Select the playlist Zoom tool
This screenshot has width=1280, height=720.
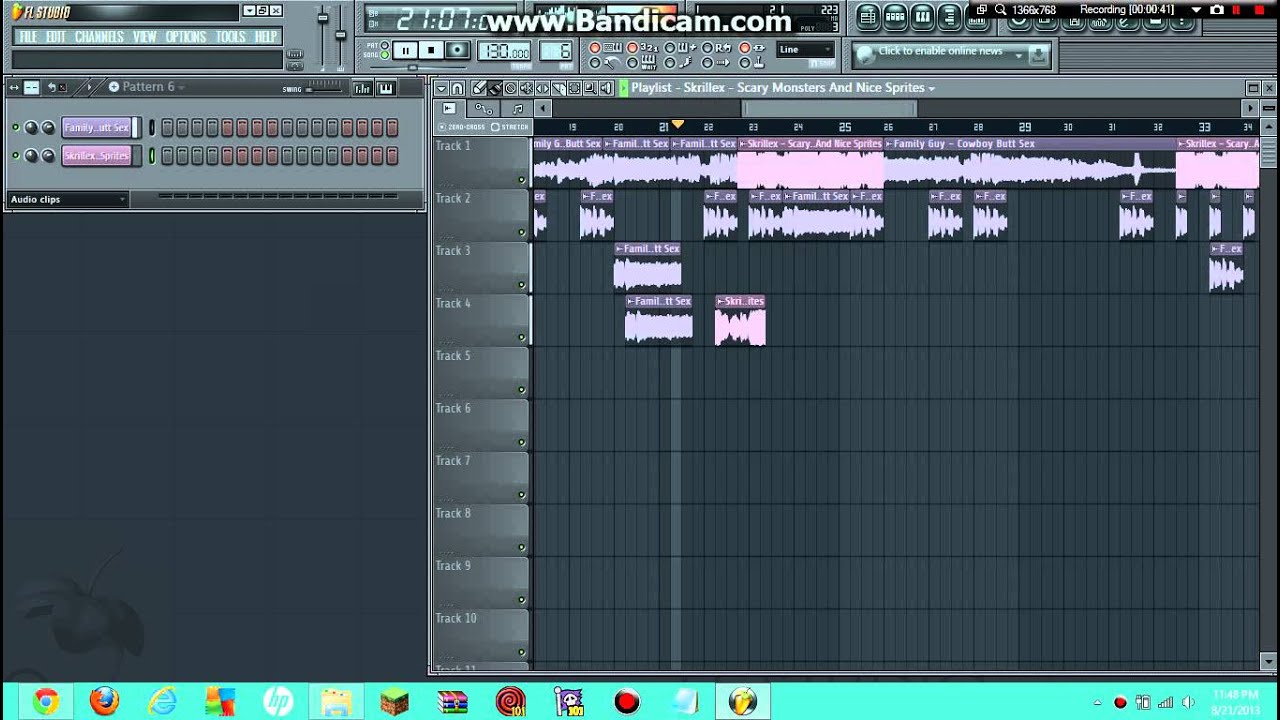click(591, 88)
